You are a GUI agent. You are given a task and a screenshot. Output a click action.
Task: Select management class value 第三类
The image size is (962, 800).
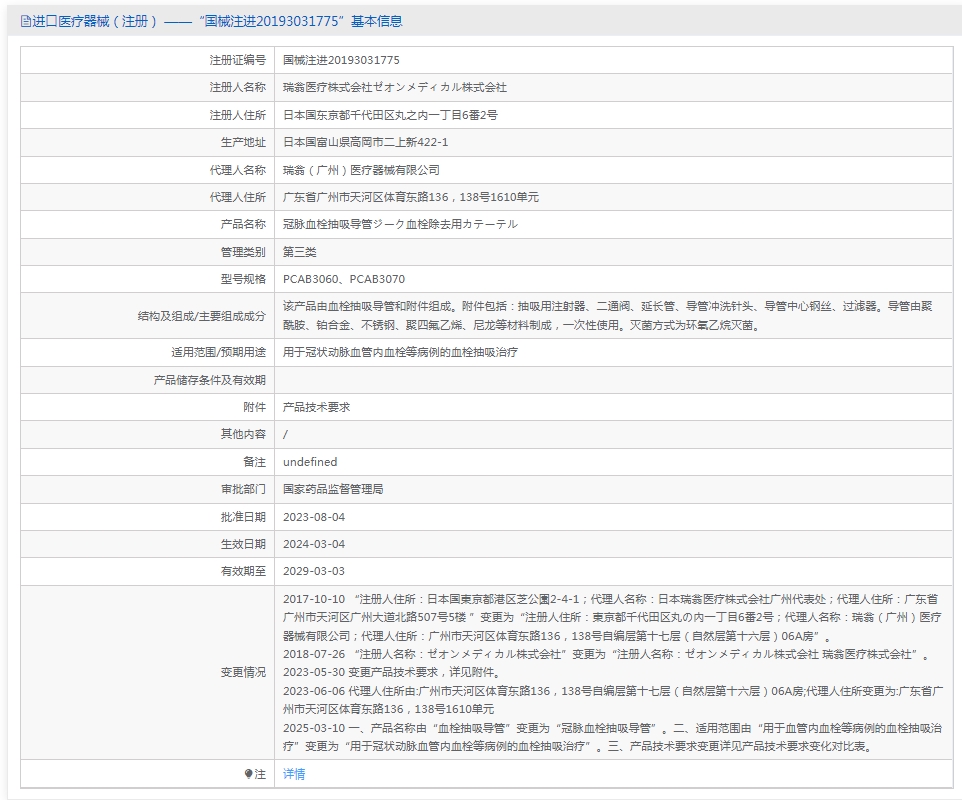tap(299, 252)
